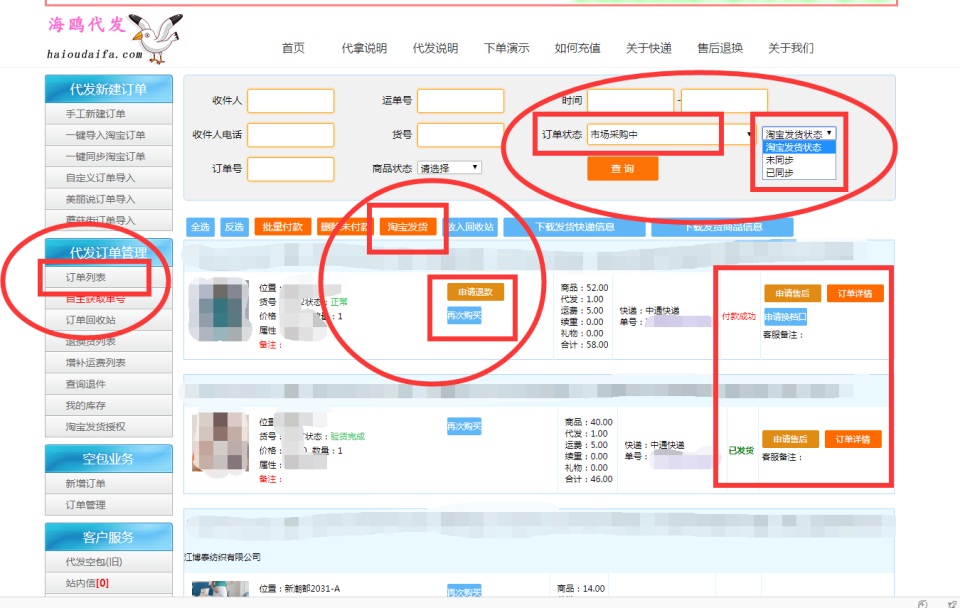Open the 订单状态 dropdown showing 市场采购中

pos(671,134)
